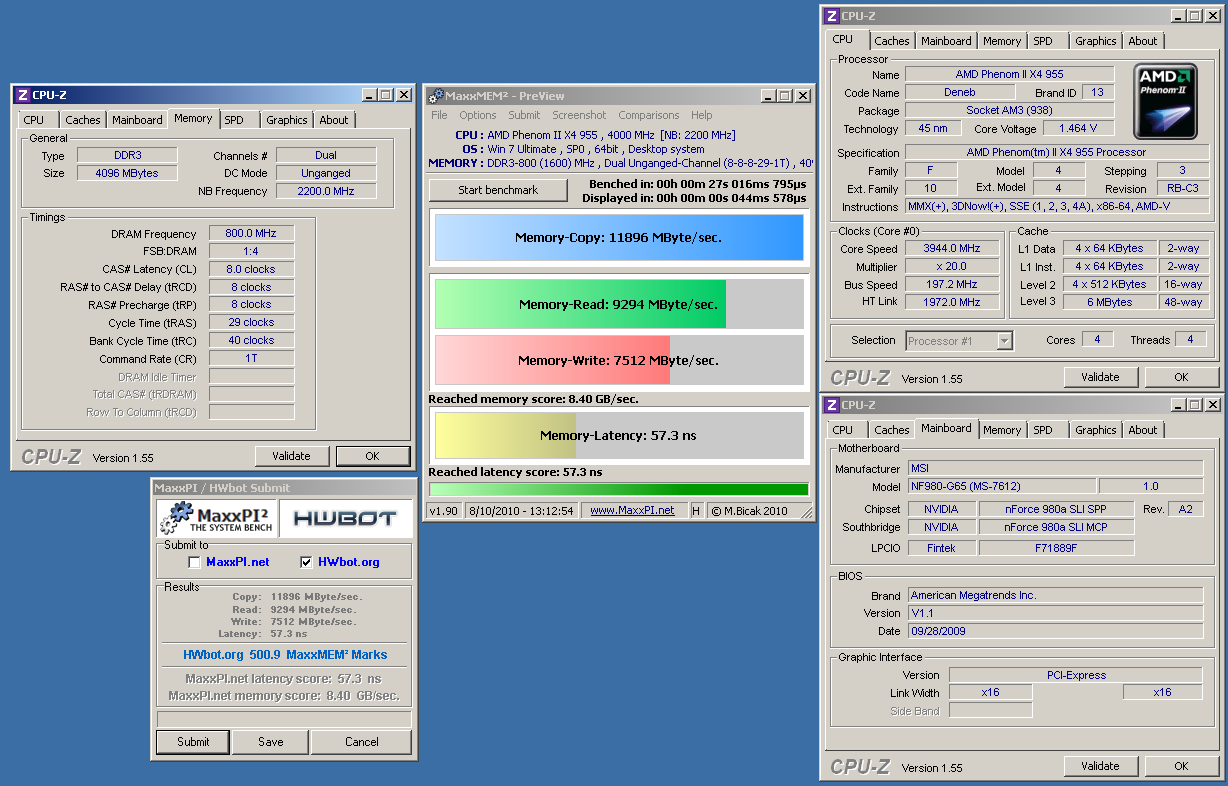1228x786 pixels.
Task: Switch to Caches tab in CPU window
Action: coord(892,41)
